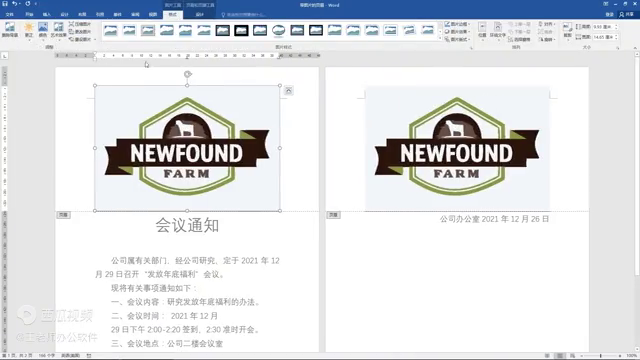
Task: Click the zoom slider in status bar
Action: click(x=600, y=356)
